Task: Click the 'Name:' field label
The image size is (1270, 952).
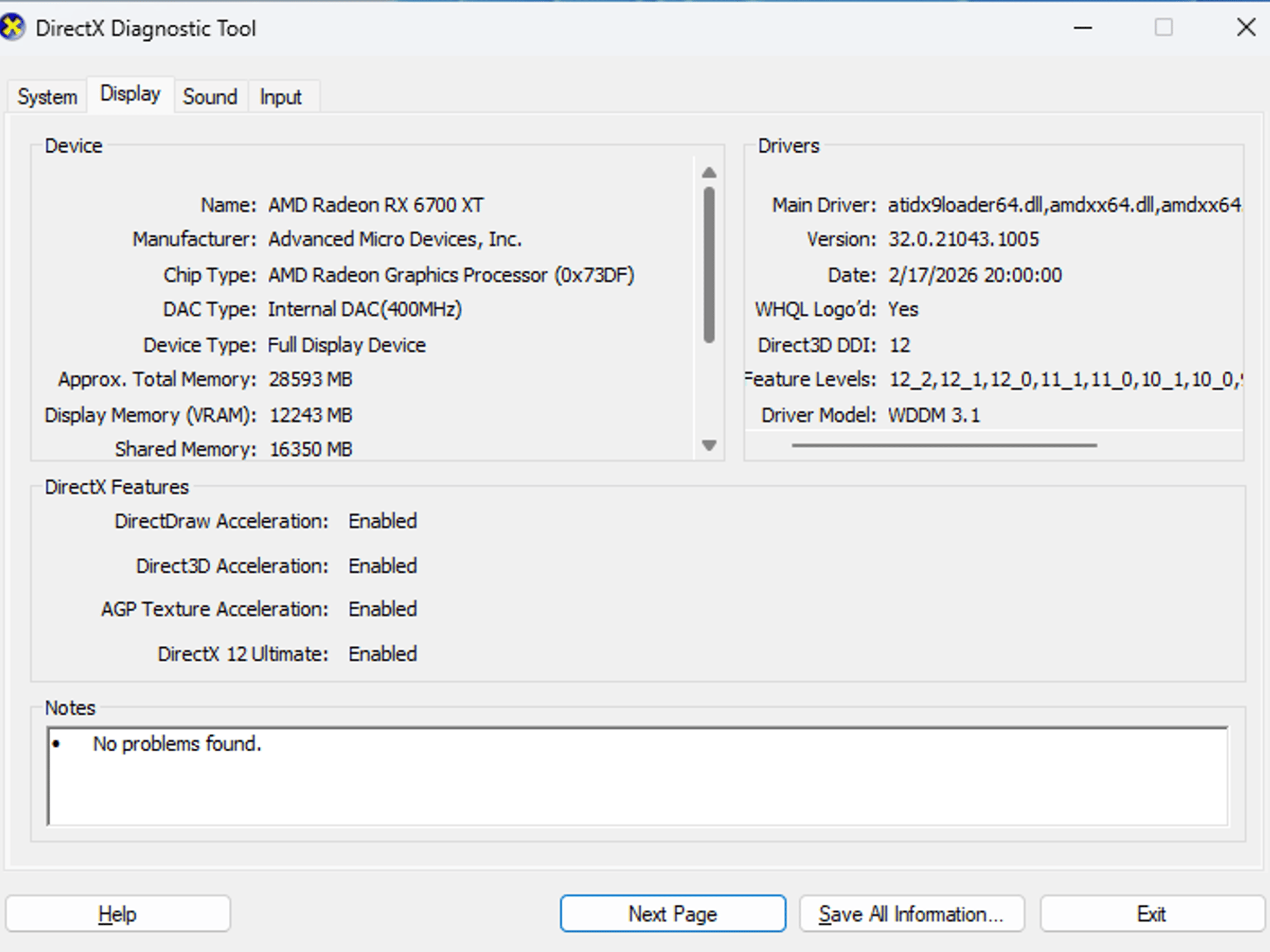Action: coord(228,205)
